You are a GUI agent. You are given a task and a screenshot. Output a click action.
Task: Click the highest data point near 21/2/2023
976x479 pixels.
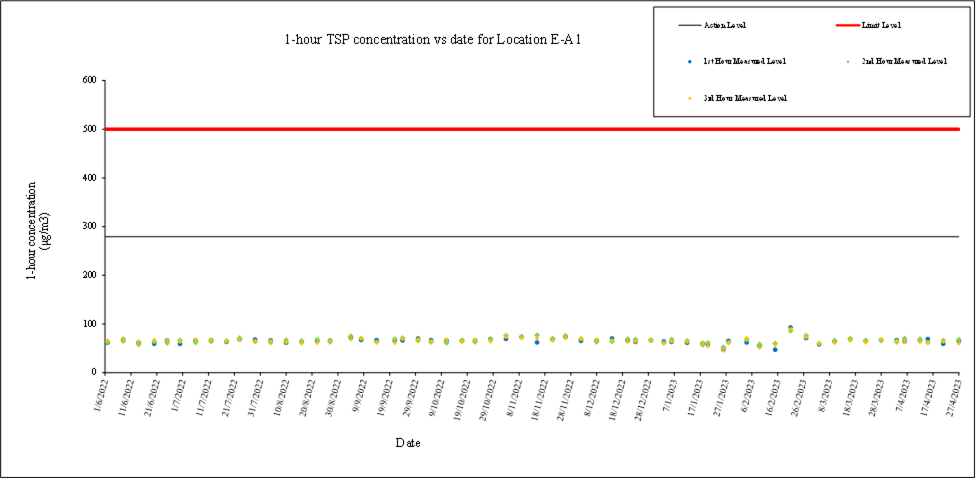tap(790, 328)
